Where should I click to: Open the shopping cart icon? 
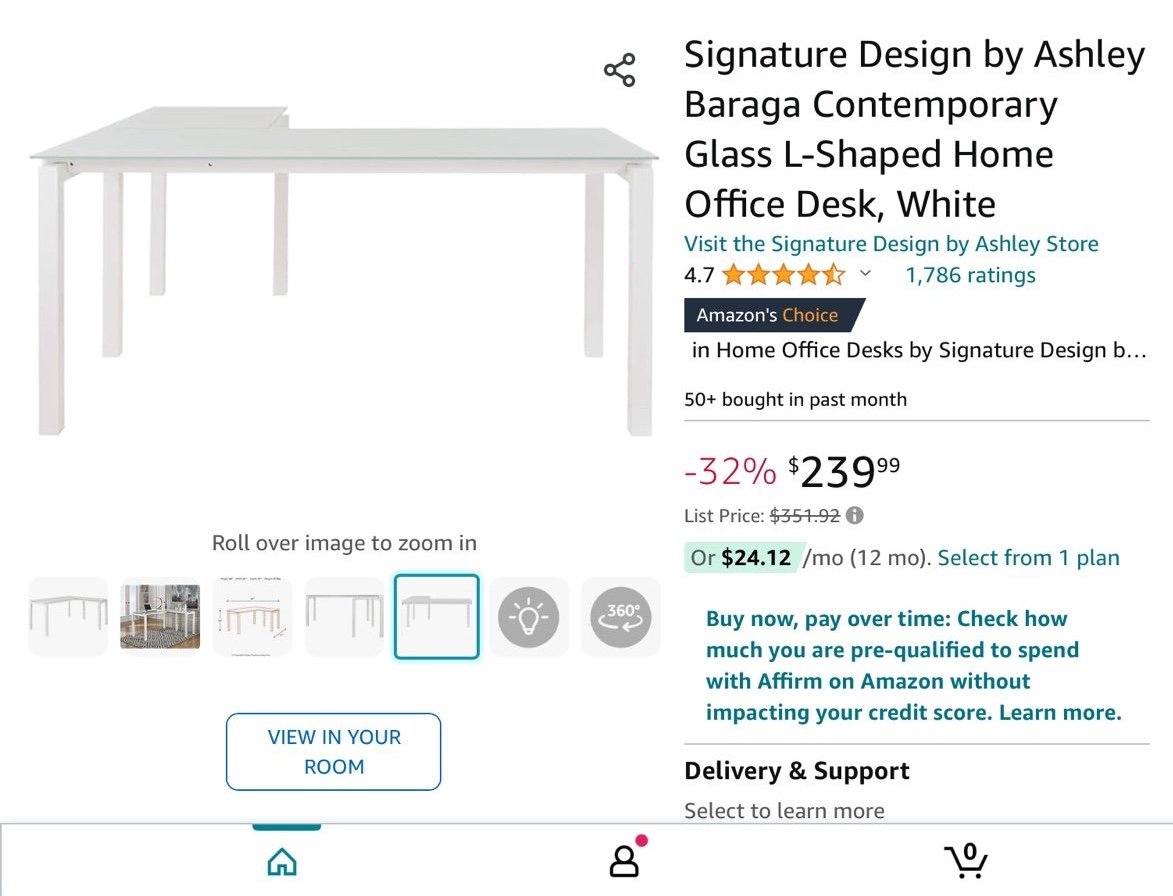point(967,860)
